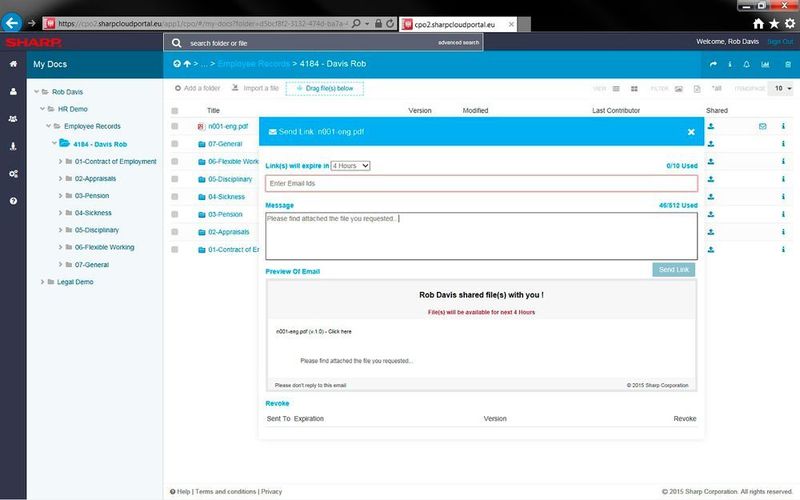Check the 02-Appraisals row checkbox
800x500 pixels.
[x=174, y=232]
